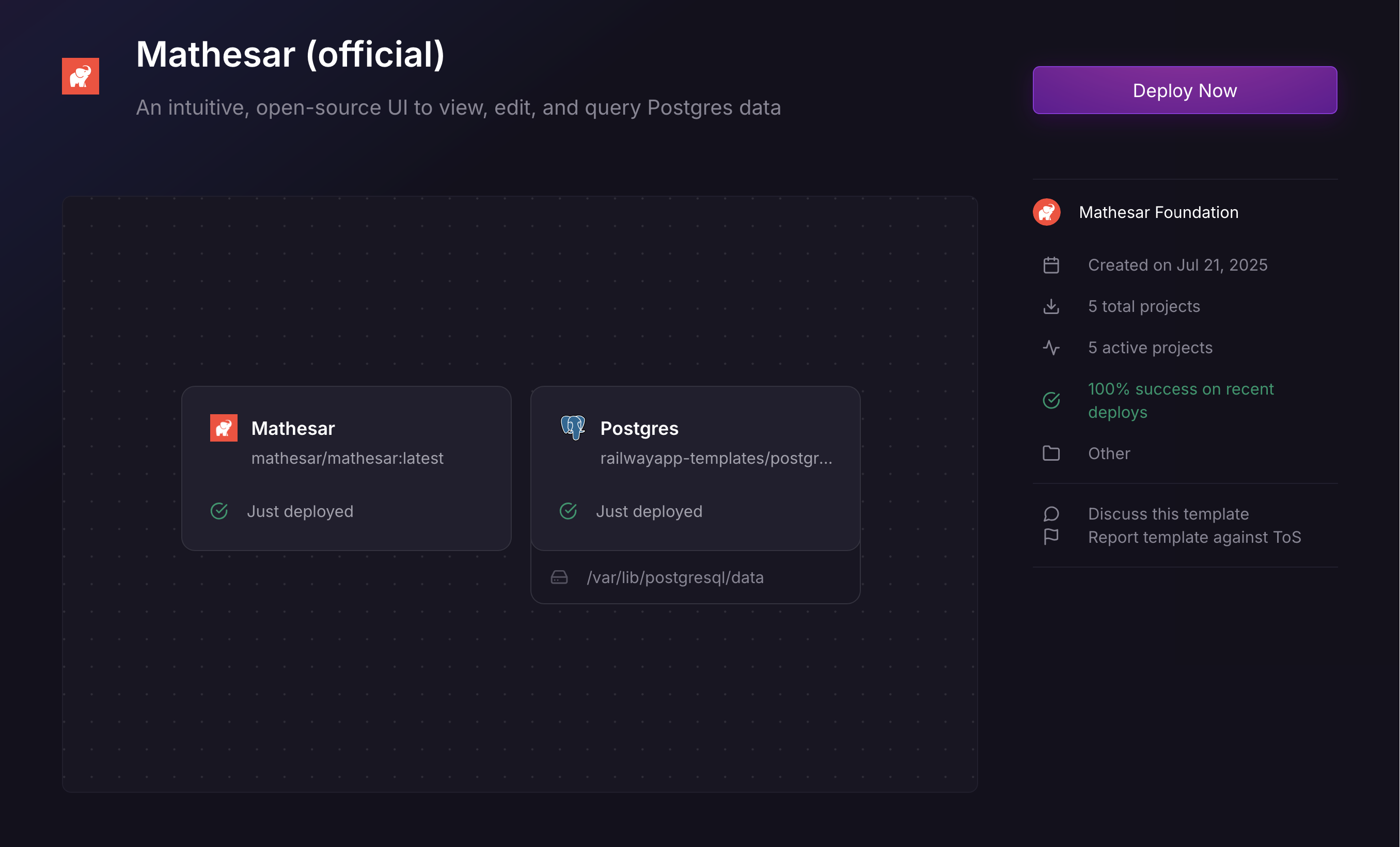
Task: Click the template description subtitle text
Action: click(x=458, y=107)
